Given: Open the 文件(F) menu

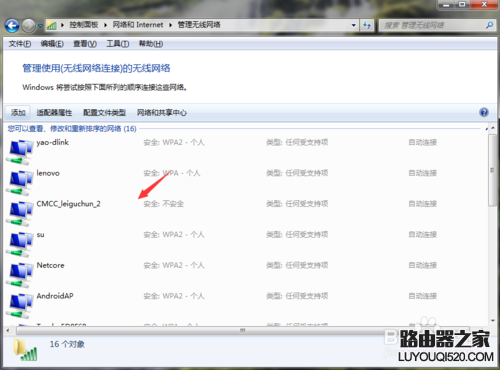Looking at the screenshot, I should [20, 44].
